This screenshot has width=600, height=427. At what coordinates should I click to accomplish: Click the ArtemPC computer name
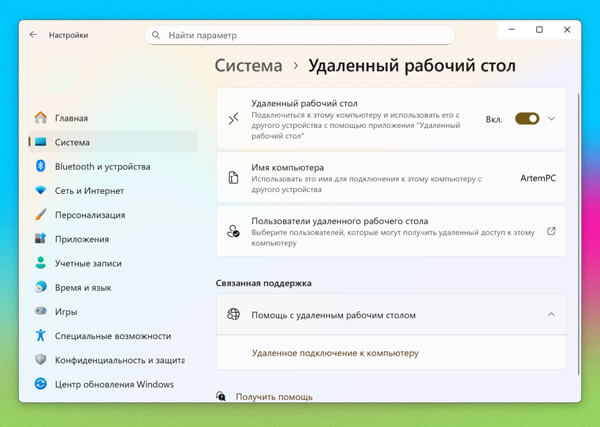[x=538, y=178]
